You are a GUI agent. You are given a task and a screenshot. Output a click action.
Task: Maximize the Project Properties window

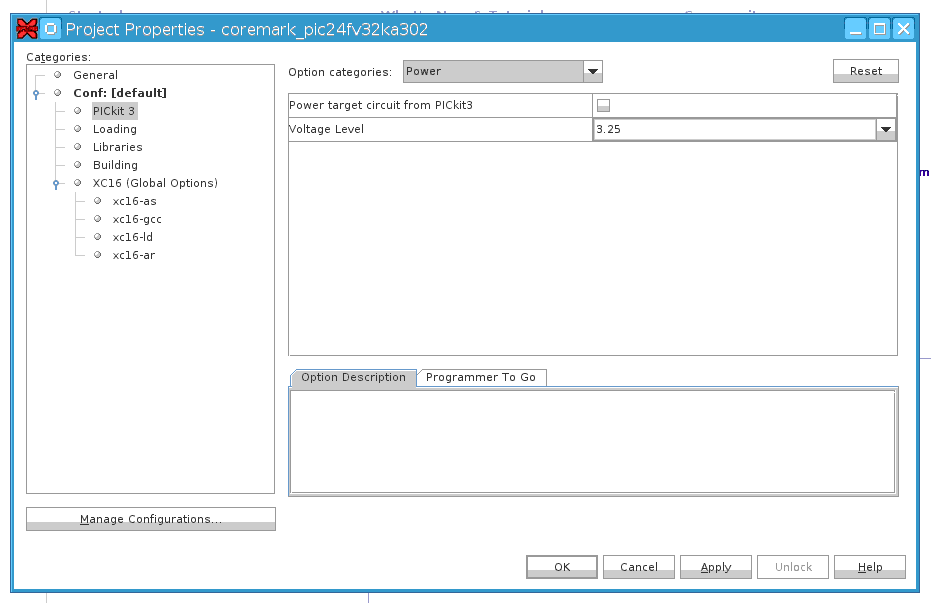[879, 29]
